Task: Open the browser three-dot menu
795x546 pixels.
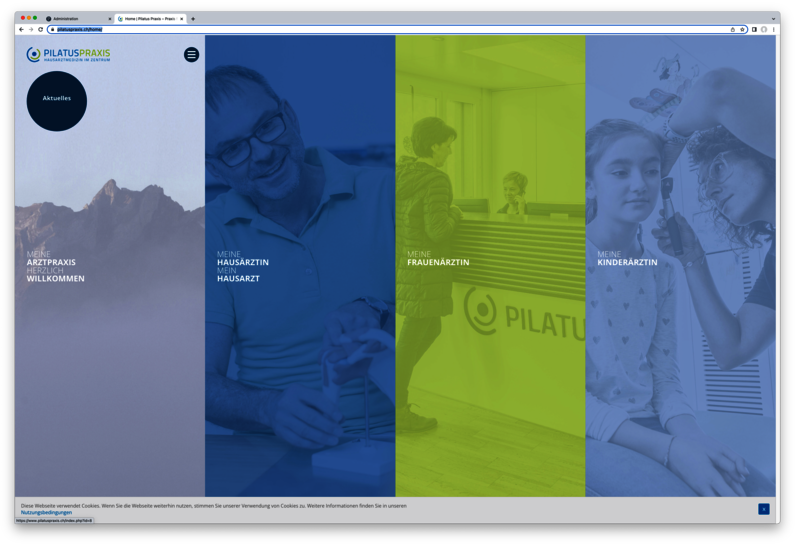Action: [x=773, y=30]
